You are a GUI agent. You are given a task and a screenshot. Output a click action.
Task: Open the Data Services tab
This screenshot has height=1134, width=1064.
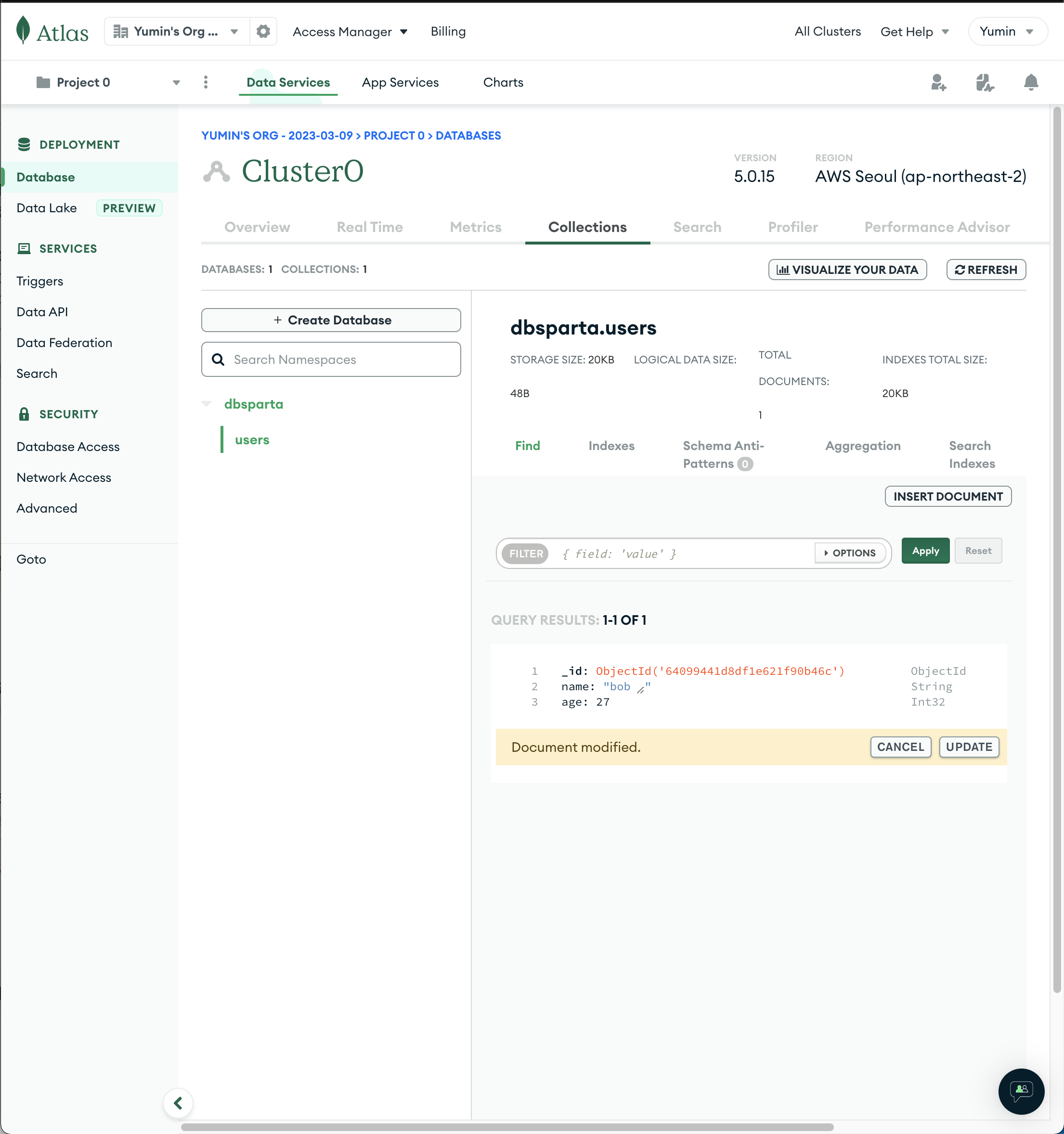[288, 82]
